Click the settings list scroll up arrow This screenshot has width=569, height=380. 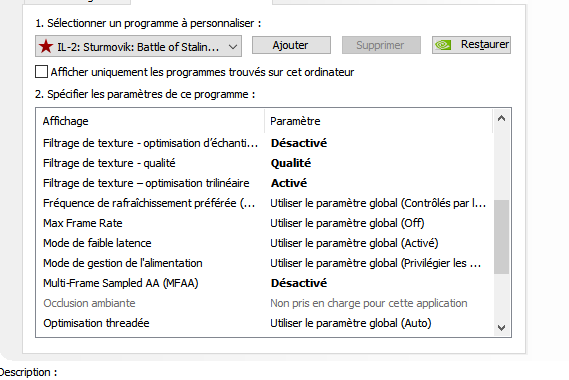coord(502,118)
